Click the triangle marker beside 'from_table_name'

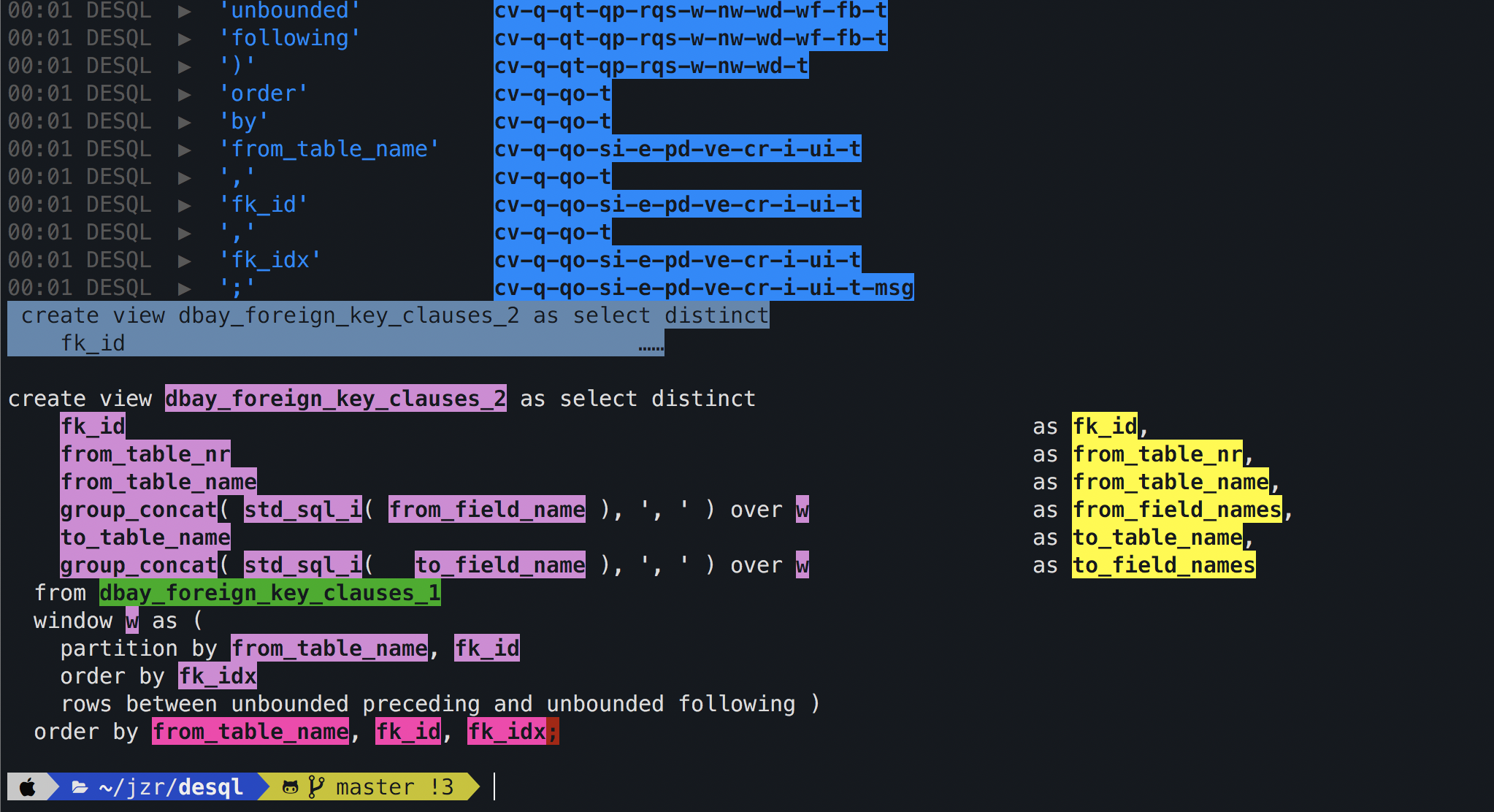(185, 150)
